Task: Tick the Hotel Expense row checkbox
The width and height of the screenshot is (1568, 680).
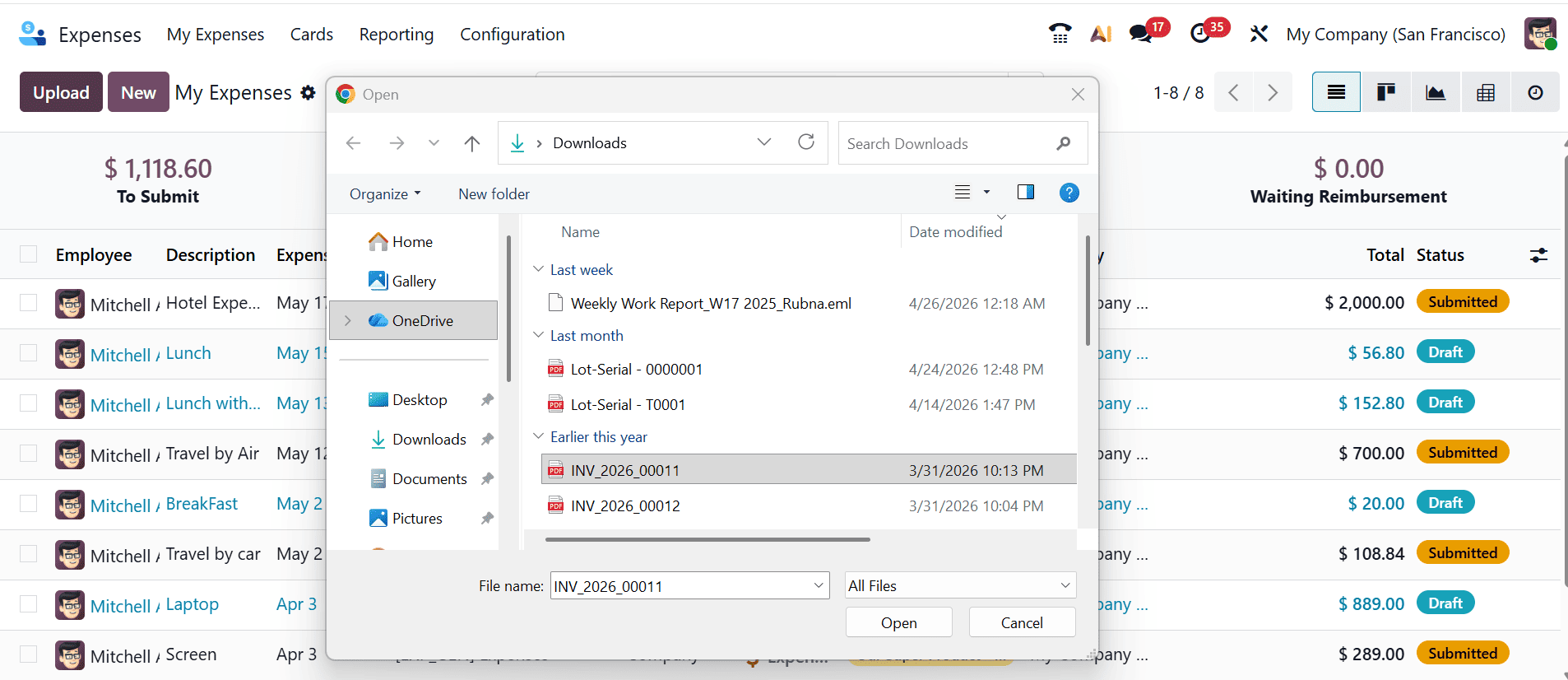Action: pos(29,303)
